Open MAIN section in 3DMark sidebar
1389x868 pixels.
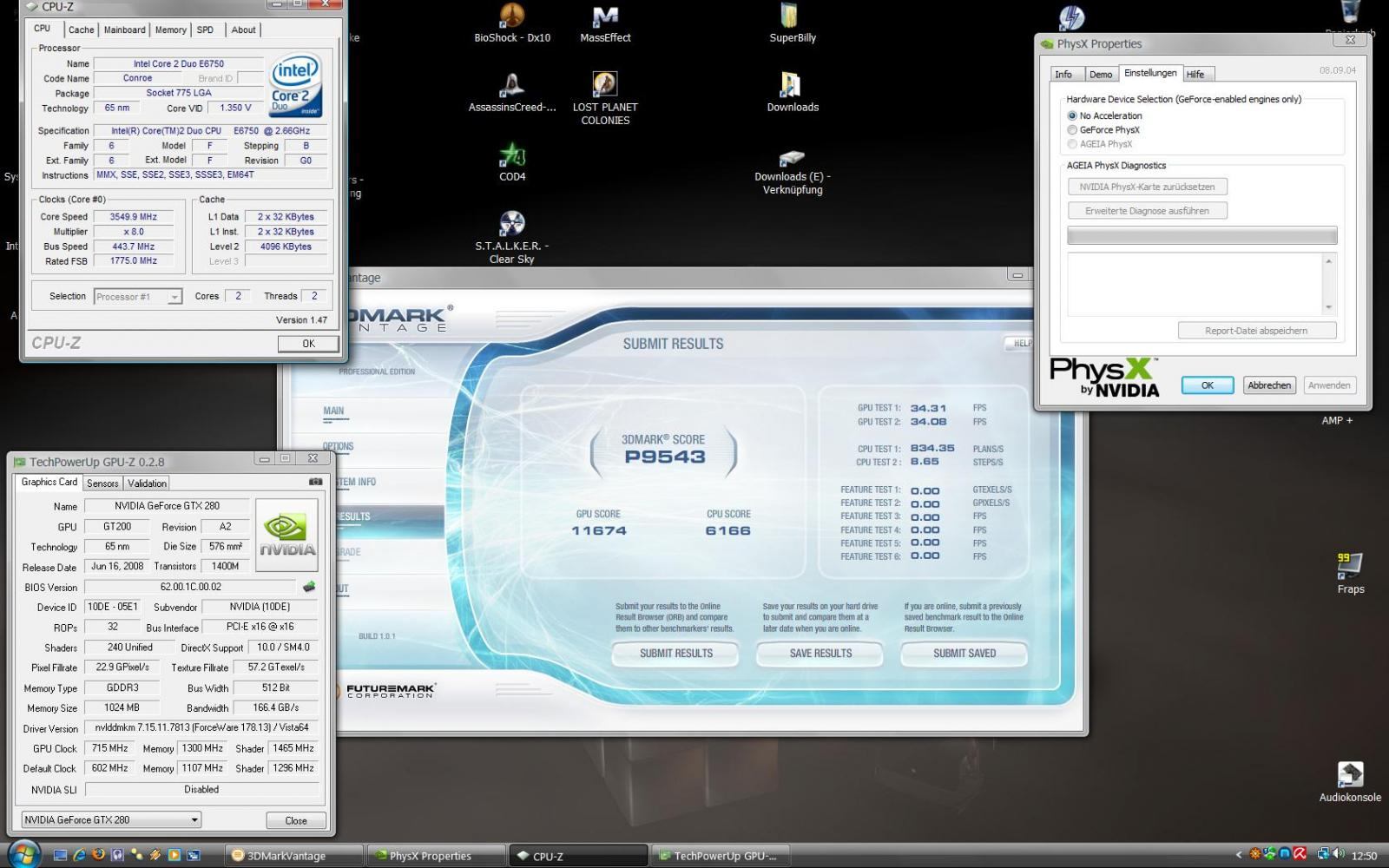pos(334,411)
